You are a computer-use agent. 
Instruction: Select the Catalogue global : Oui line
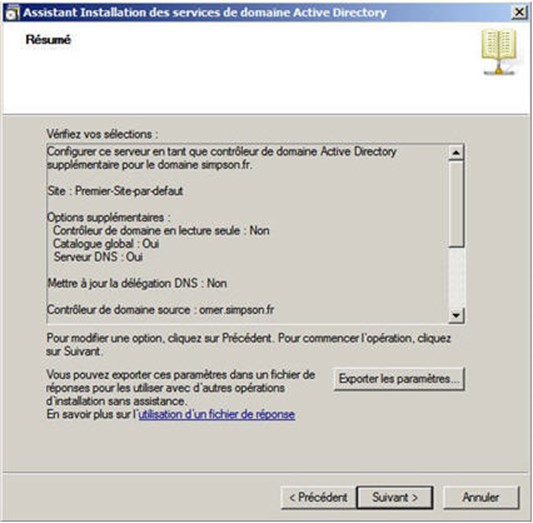pyautogui.click(x=106, y=244)
